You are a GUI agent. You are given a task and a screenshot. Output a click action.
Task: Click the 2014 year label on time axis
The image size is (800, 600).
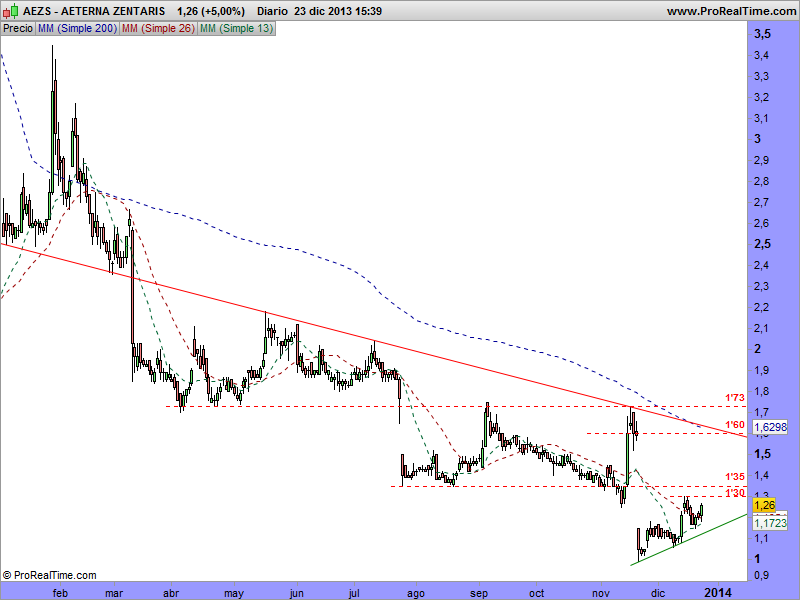(717, 593)
